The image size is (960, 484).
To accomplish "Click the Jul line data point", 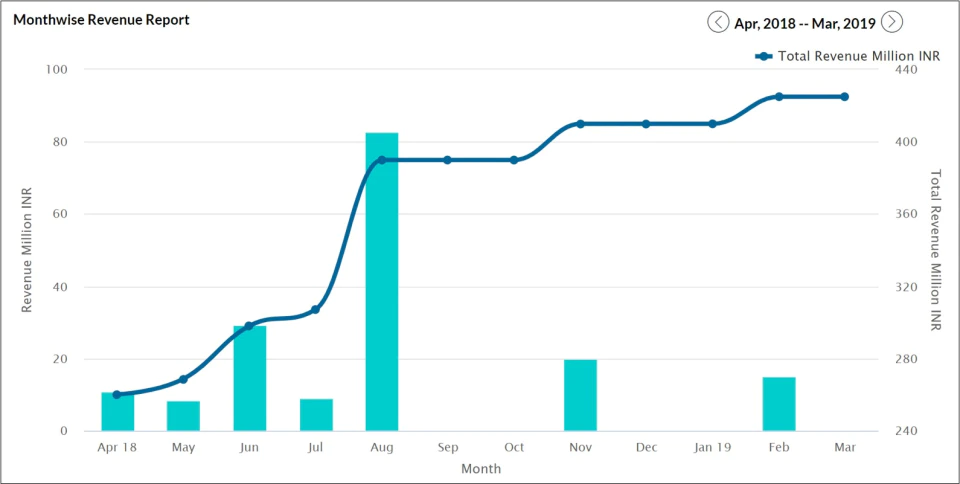I will click(315, 310).
